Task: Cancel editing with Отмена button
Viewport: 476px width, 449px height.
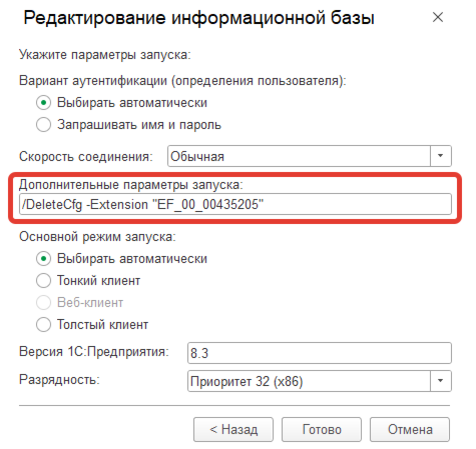Action: (x=410, y=429)
